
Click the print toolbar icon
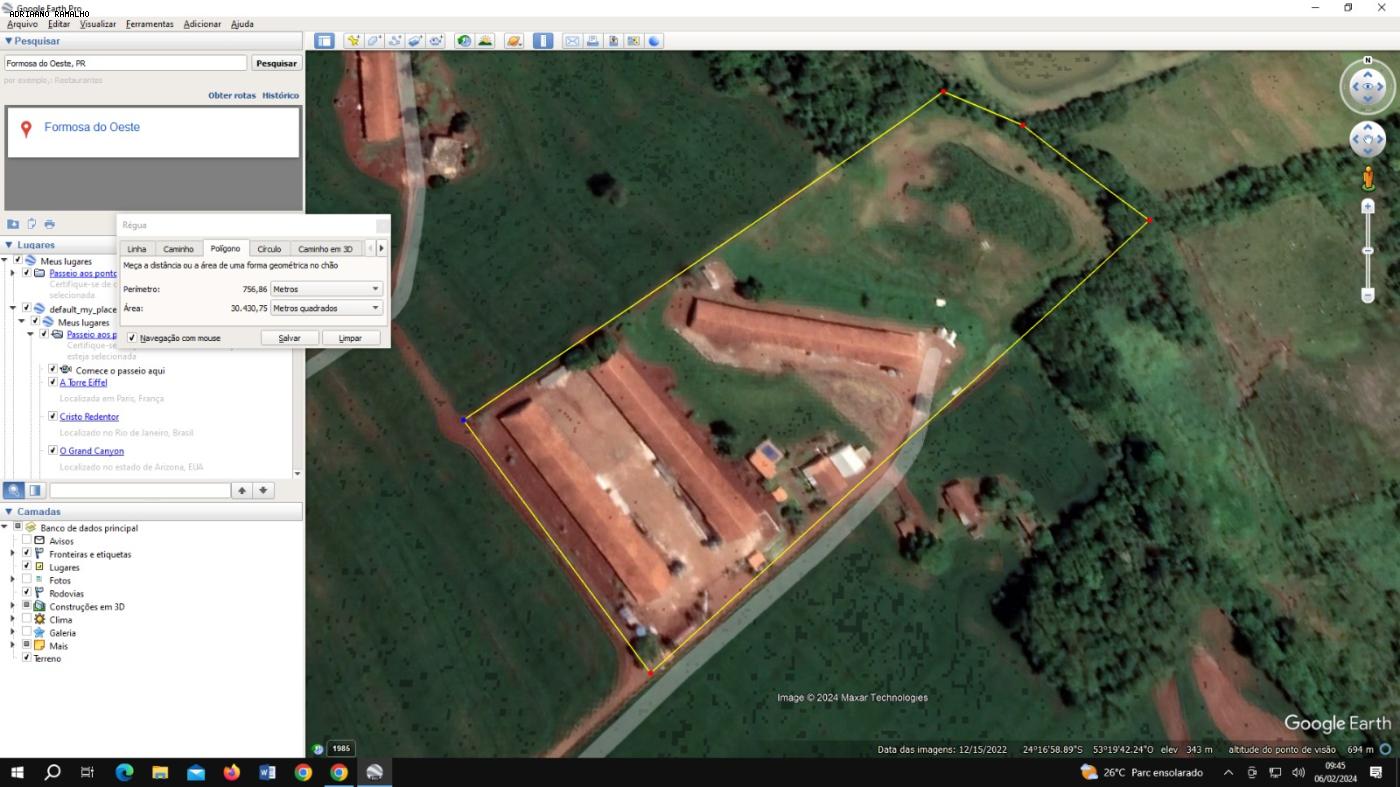pyautogui.click(x=593, y=41)
